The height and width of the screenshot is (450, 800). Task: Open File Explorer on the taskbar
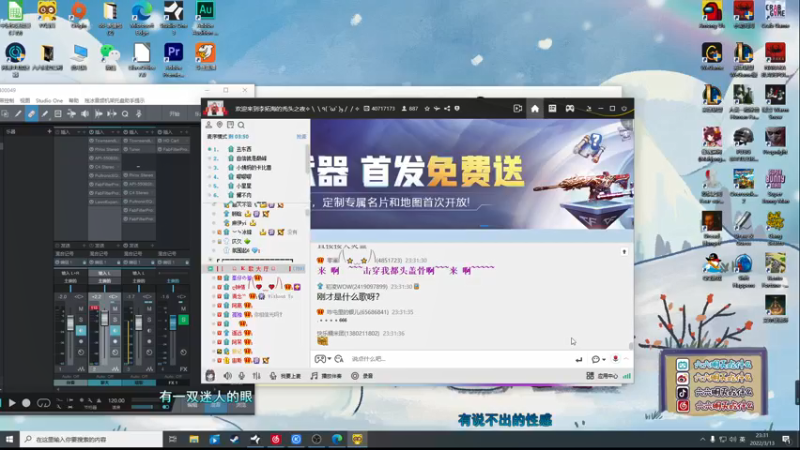pos(194,439)
